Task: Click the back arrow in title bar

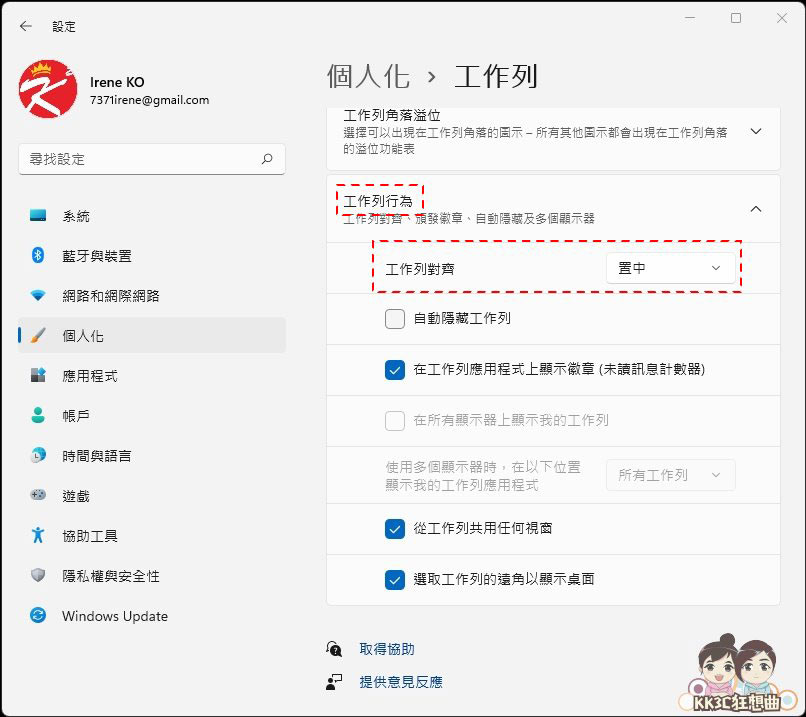Action: coord(26,27)
